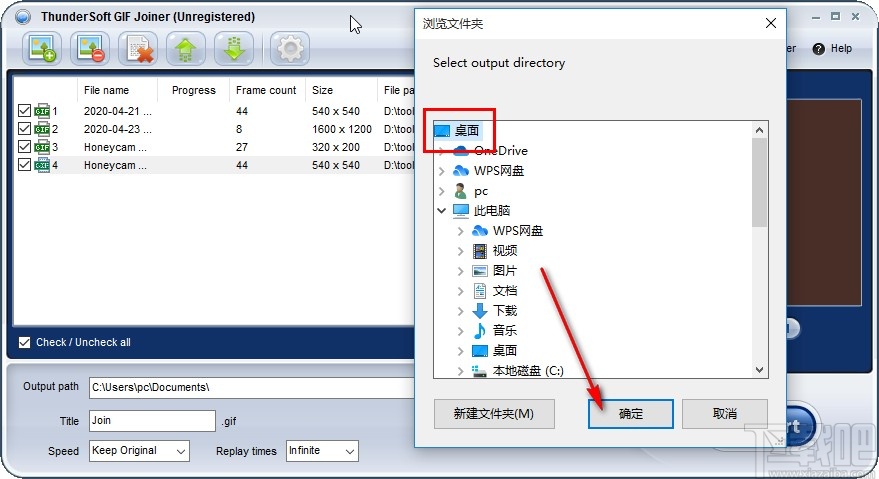Select the root 桌面 tree item
Viewport: 879px width, 479px height.
pos(466,131)
